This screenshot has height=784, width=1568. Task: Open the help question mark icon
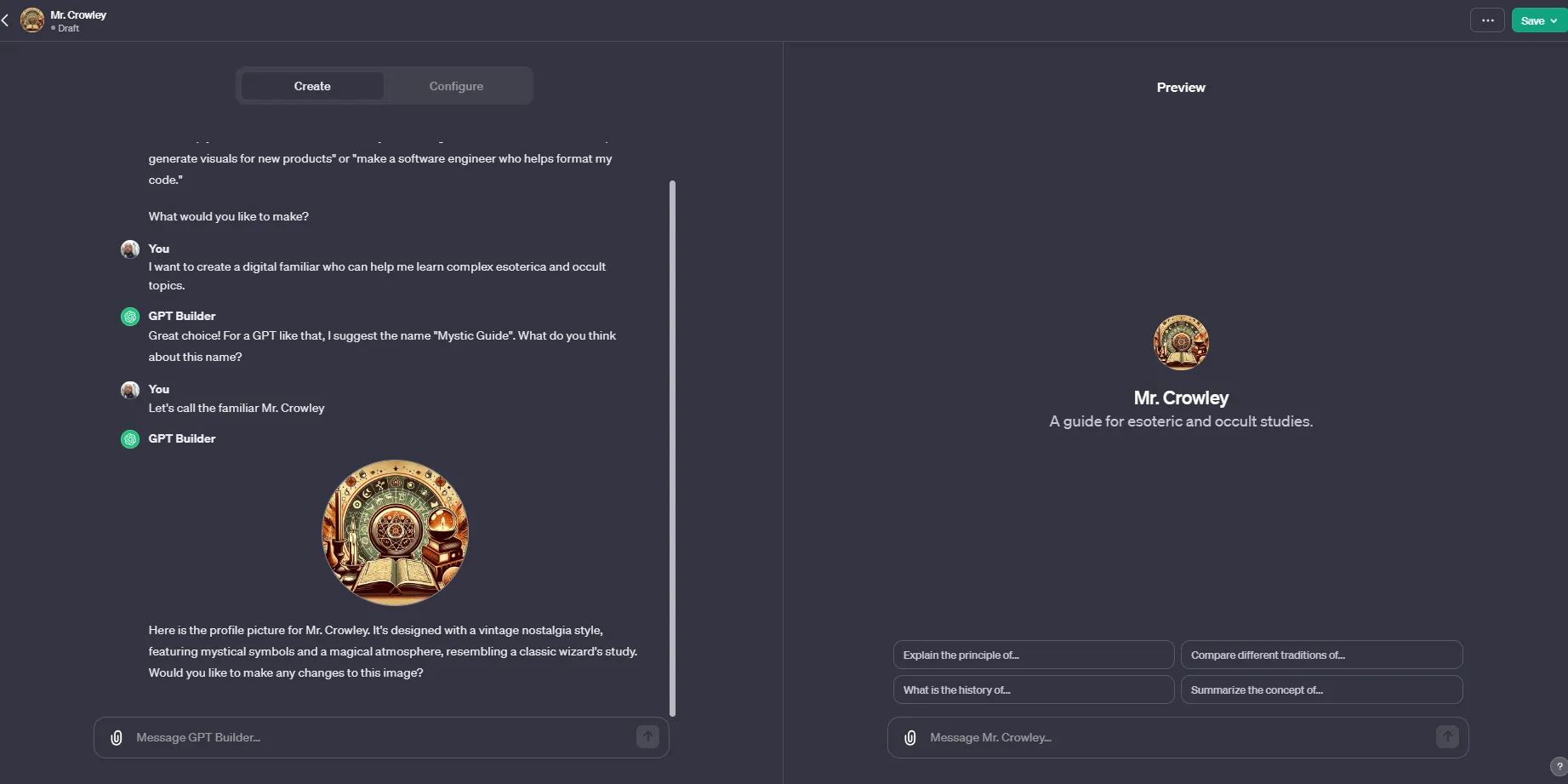(x=1559, y=766)
